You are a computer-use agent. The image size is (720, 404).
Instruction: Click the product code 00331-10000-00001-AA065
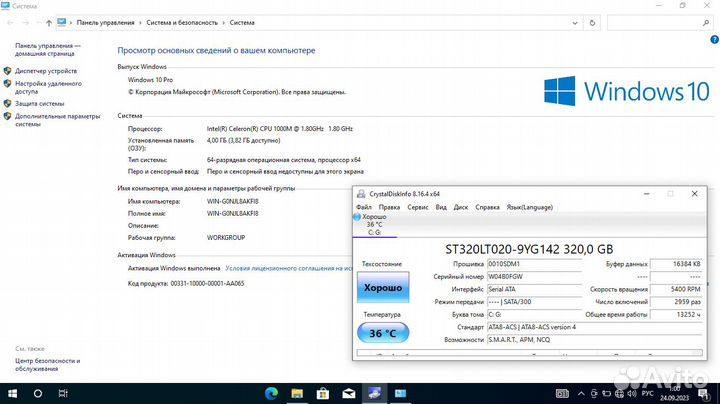click(207, 283)
